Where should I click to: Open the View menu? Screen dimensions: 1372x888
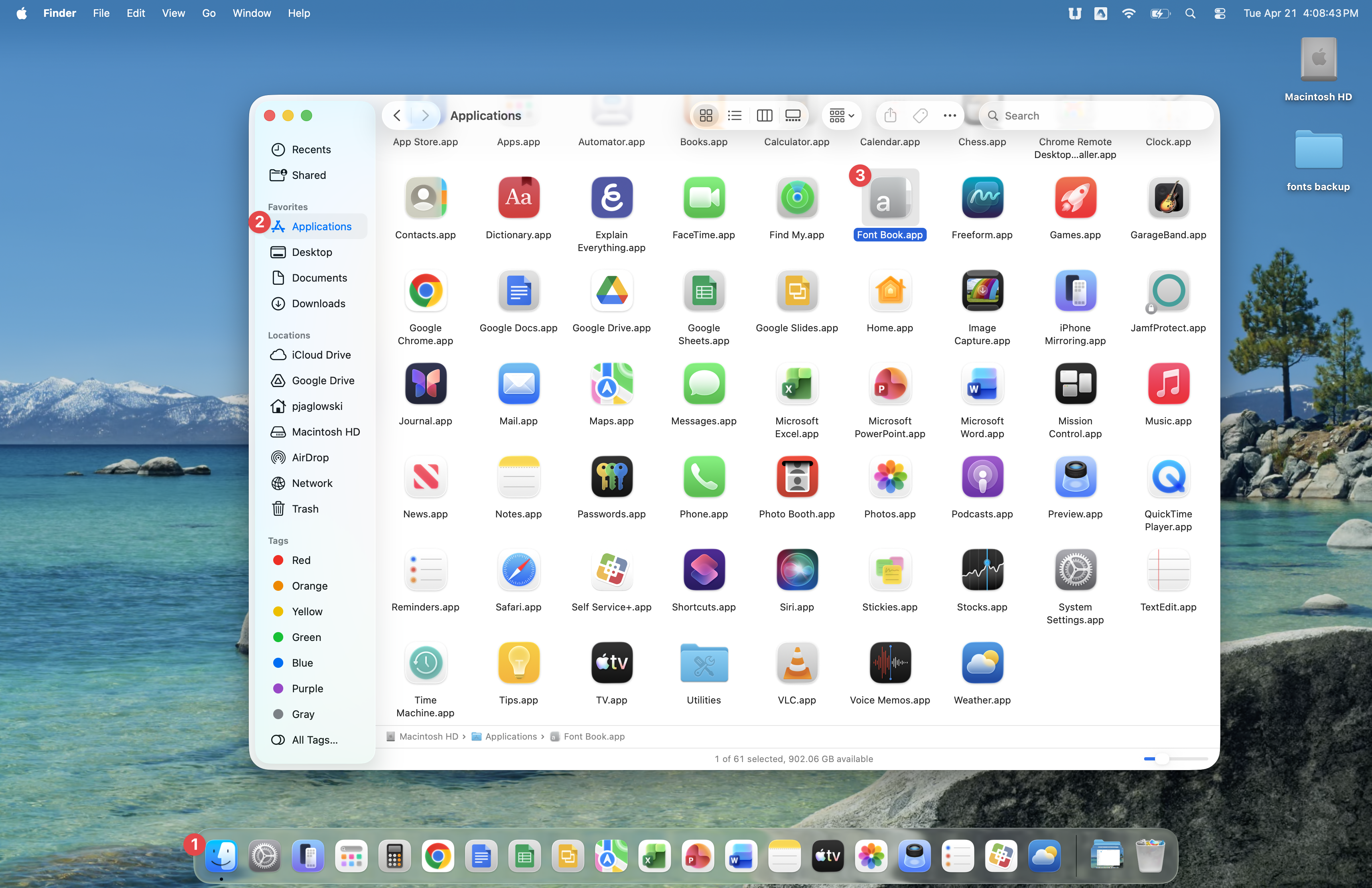click(173, 13)
